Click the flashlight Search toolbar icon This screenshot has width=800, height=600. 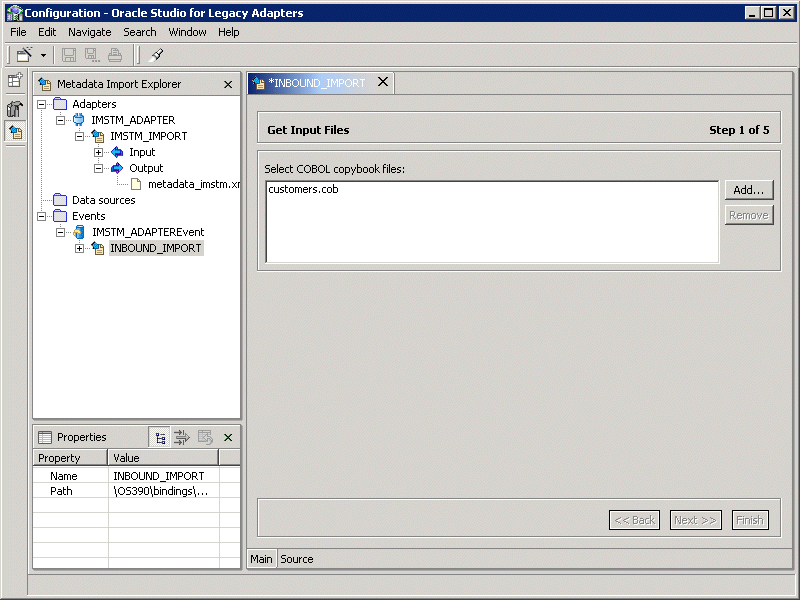pos(156,55)
